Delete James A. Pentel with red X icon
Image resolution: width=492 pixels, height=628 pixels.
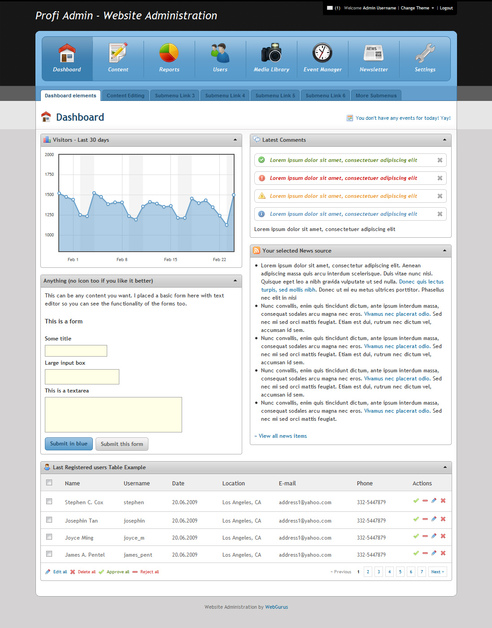443,553
